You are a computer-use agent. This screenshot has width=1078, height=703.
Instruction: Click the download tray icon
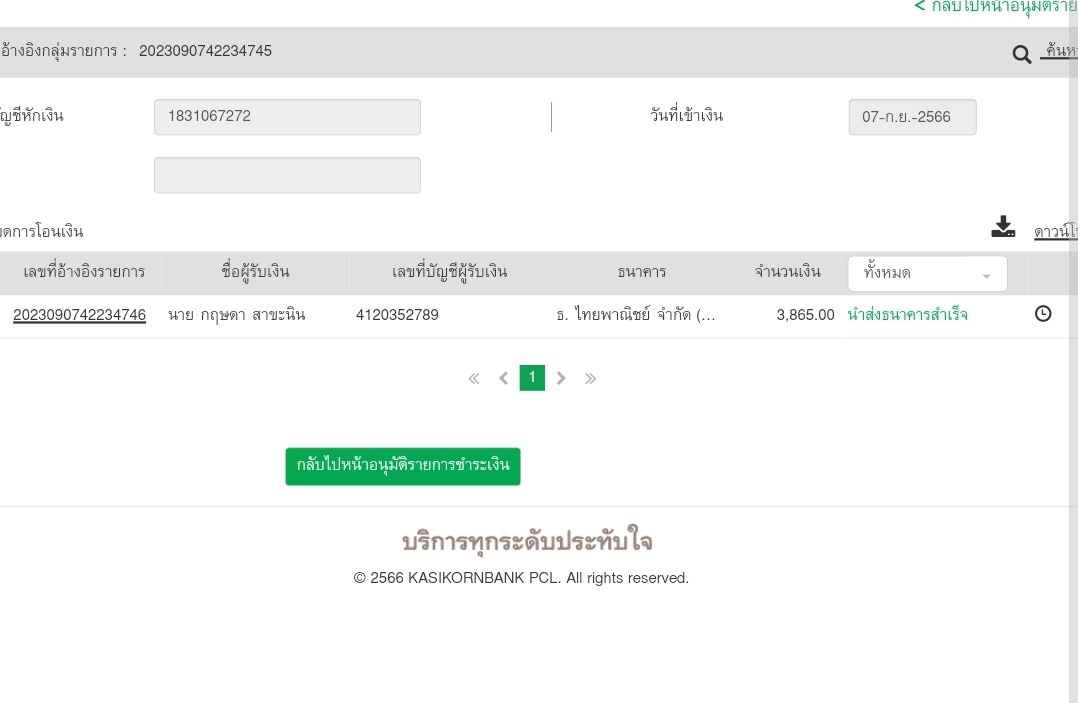point(1003,228)
